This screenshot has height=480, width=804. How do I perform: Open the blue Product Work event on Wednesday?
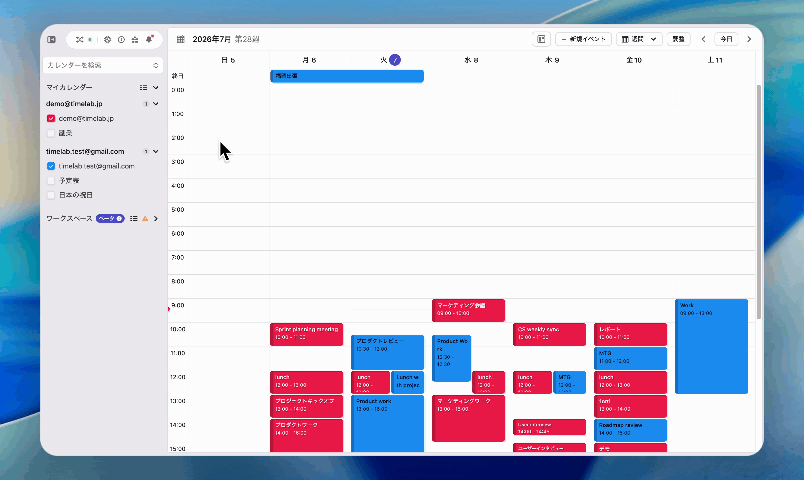451,358
